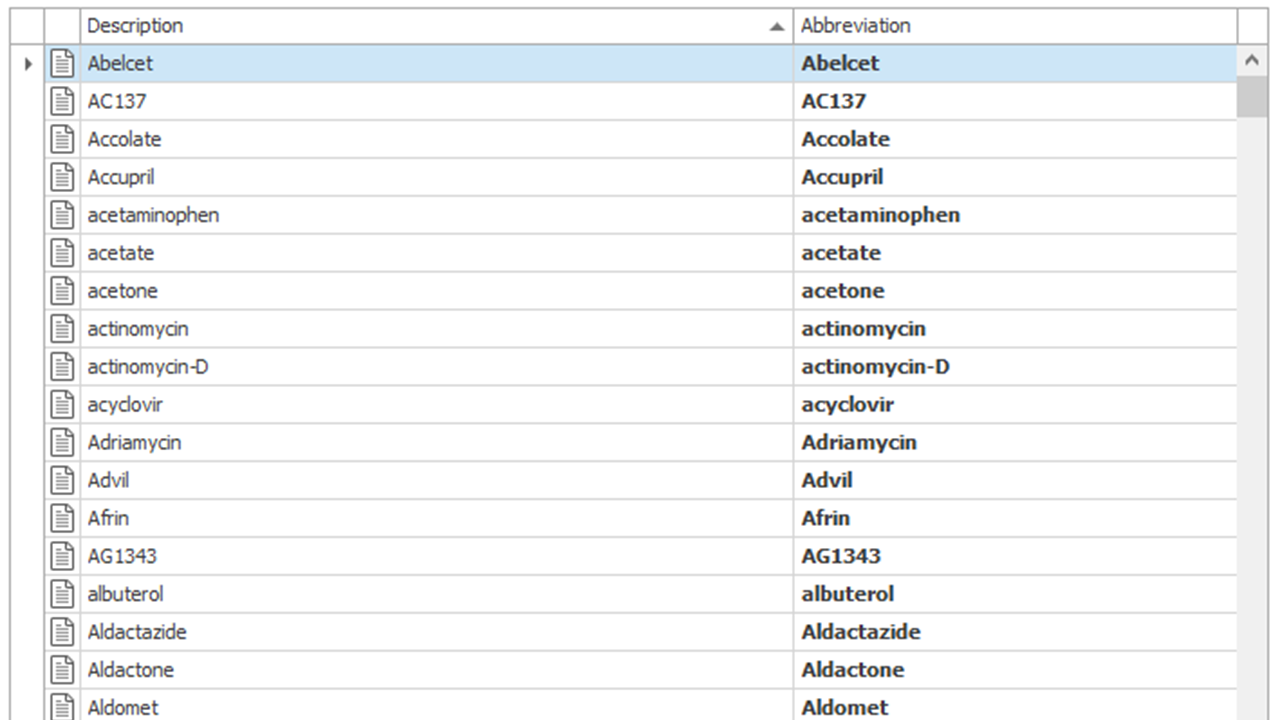Click the document icon for acetone row
Screen dimensions: 1280x720
[x=63, y=291]
